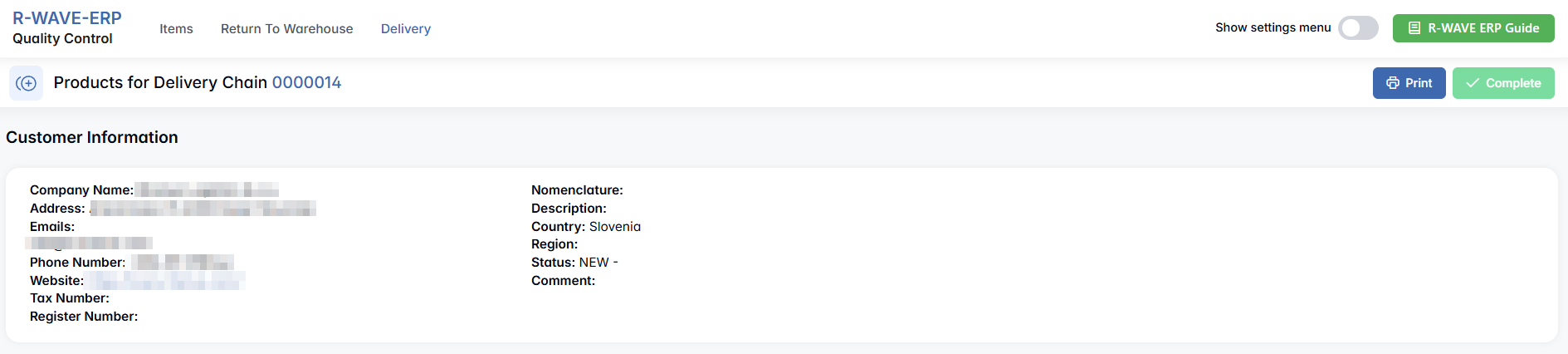The image size is (1568, 354).
Task: Select the Country value Slovenia
Action: point(615,227)
